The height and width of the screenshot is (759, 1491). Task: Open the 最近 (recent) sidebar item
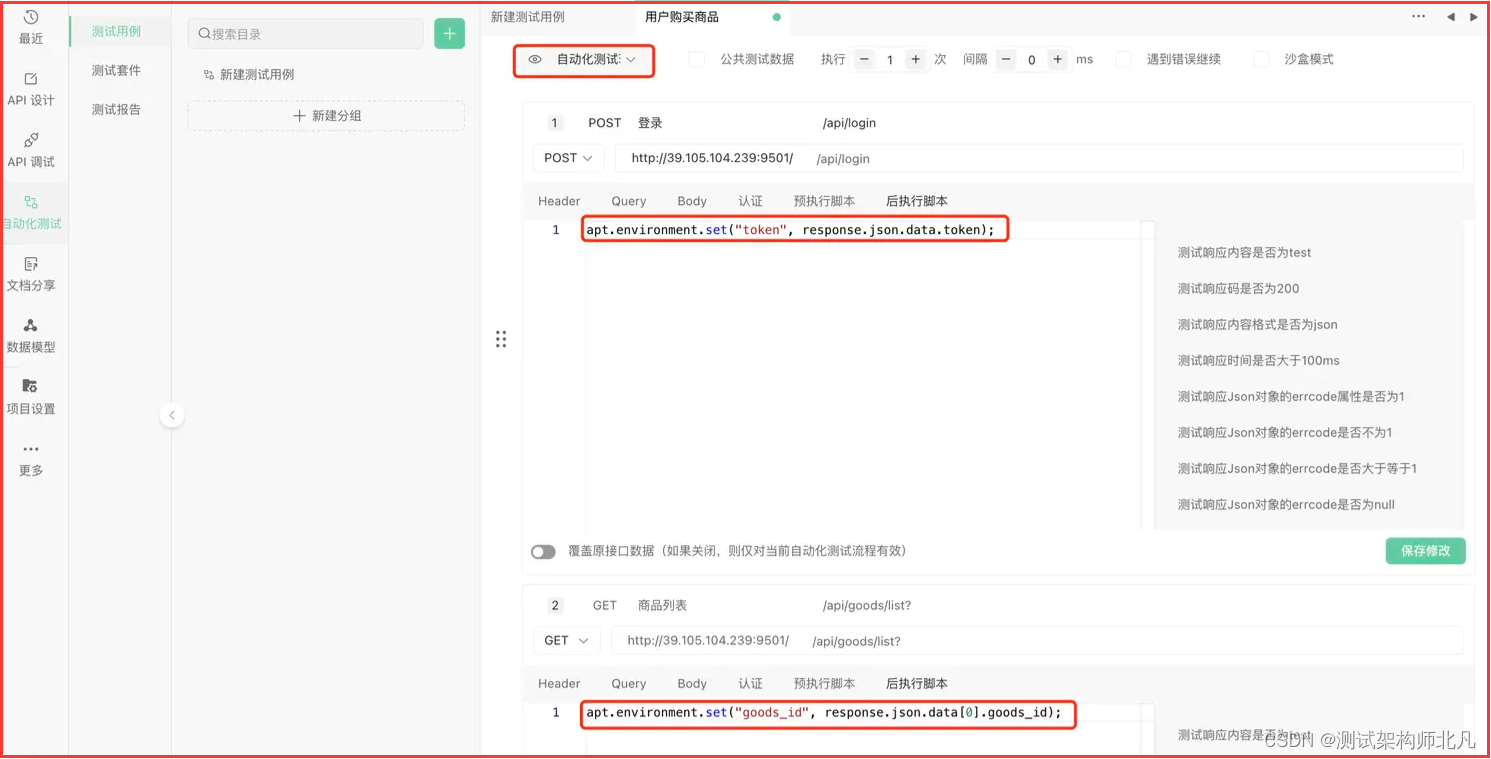[x=31, y=27]
